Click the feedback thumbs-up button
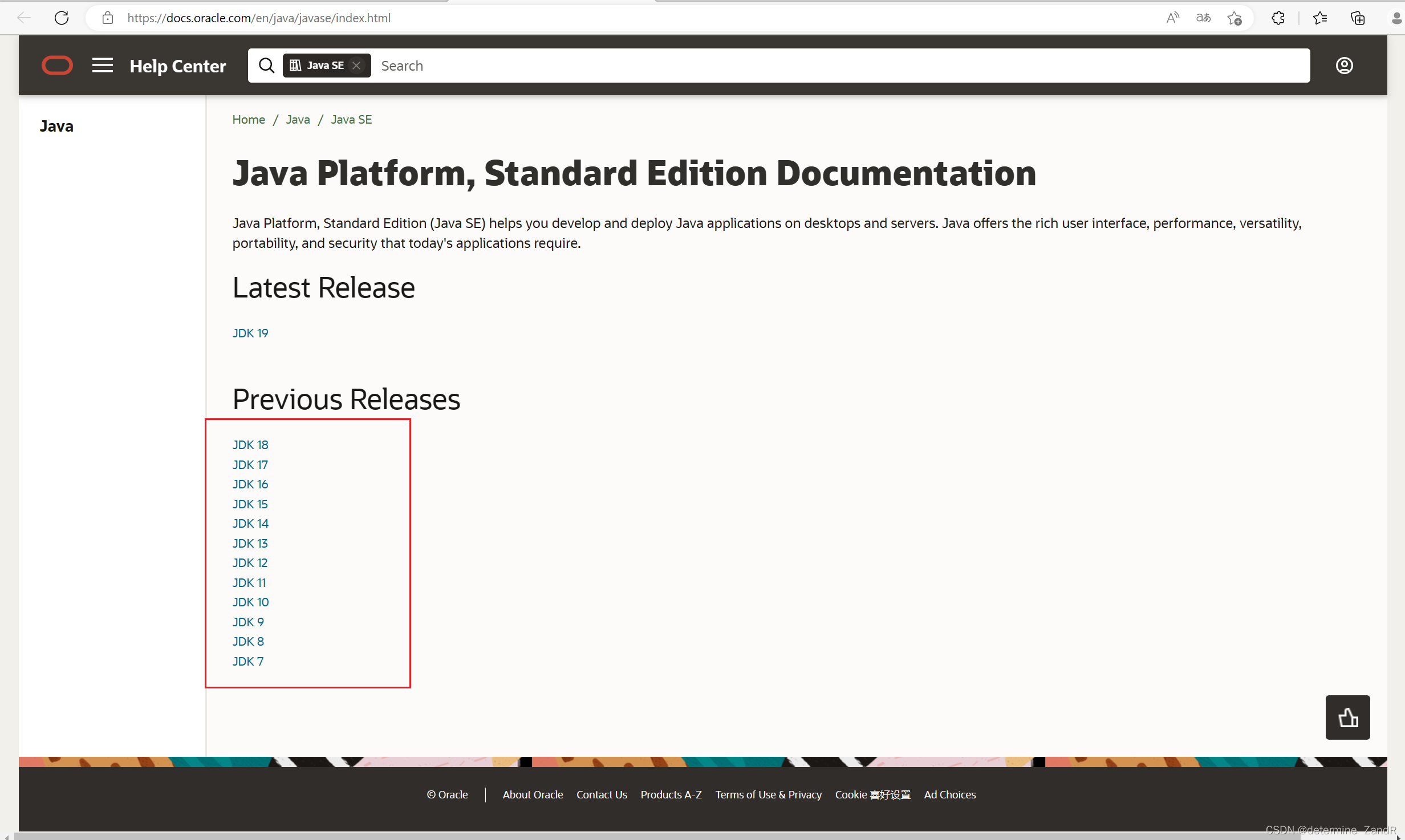 pos(1347,717)
